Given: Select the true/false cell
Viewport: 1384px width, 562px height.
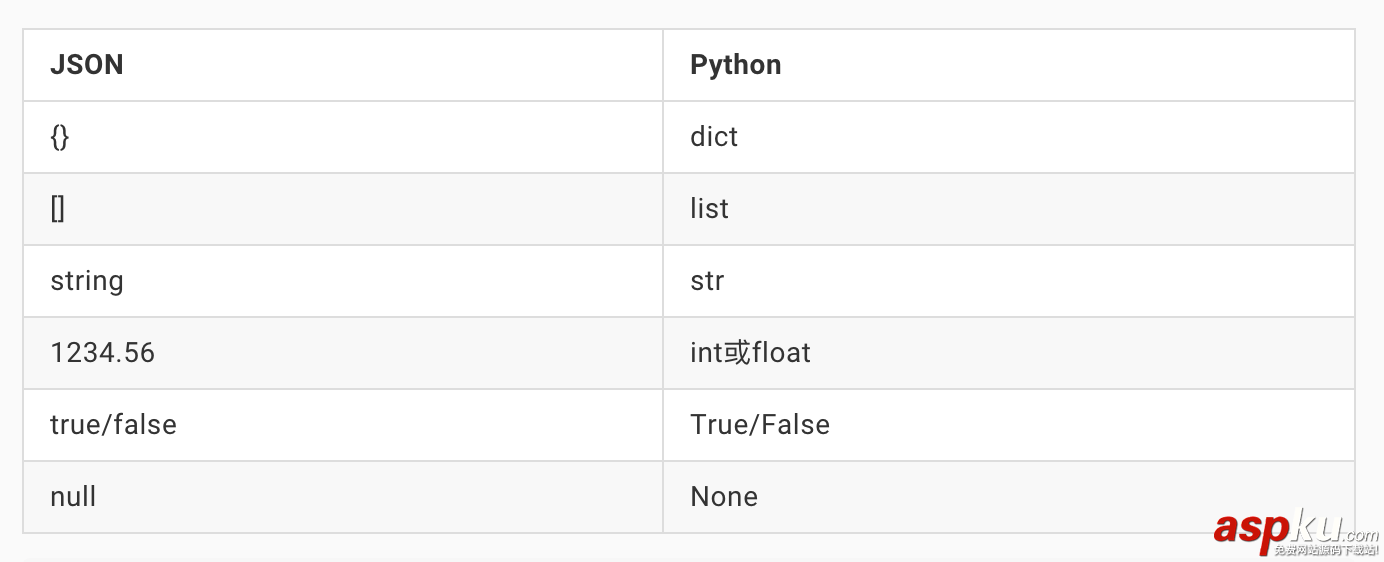Looking at the screenshot, I should click(x=113, y=425).
